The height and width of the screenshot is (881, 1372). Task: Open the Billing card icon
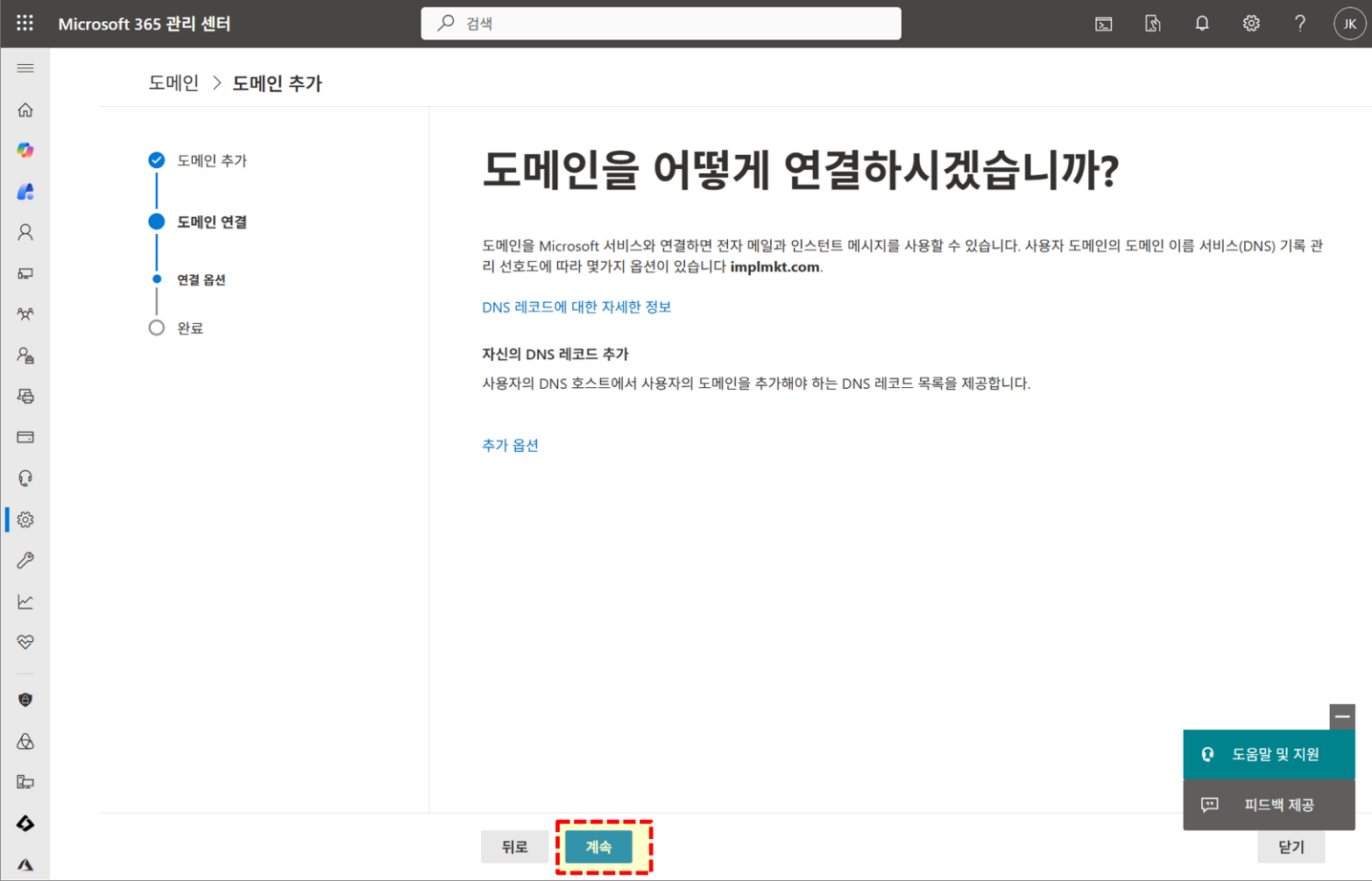click(25, 437)
